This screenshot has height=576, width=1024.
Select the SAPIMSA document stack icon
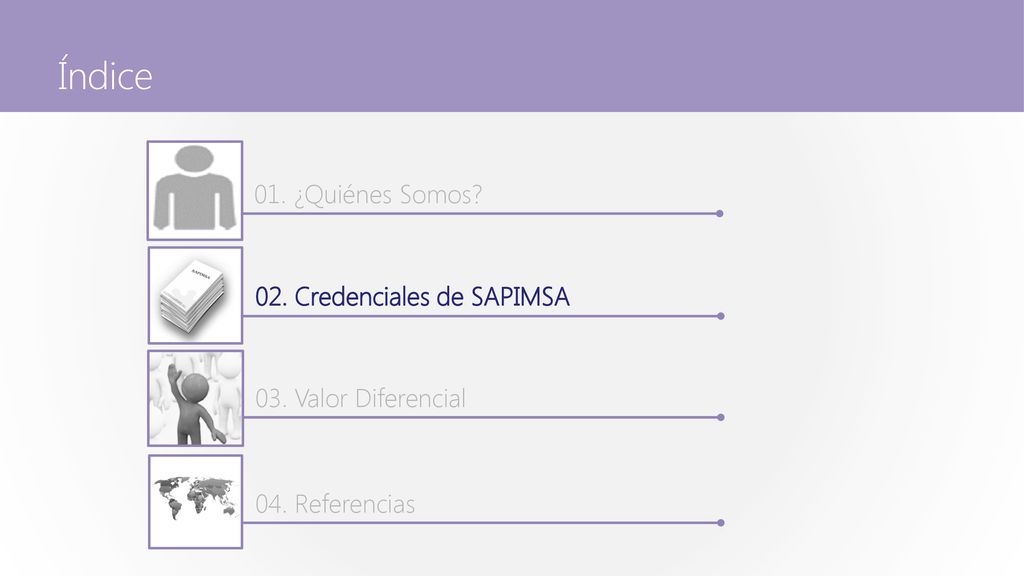click(195, 295)
